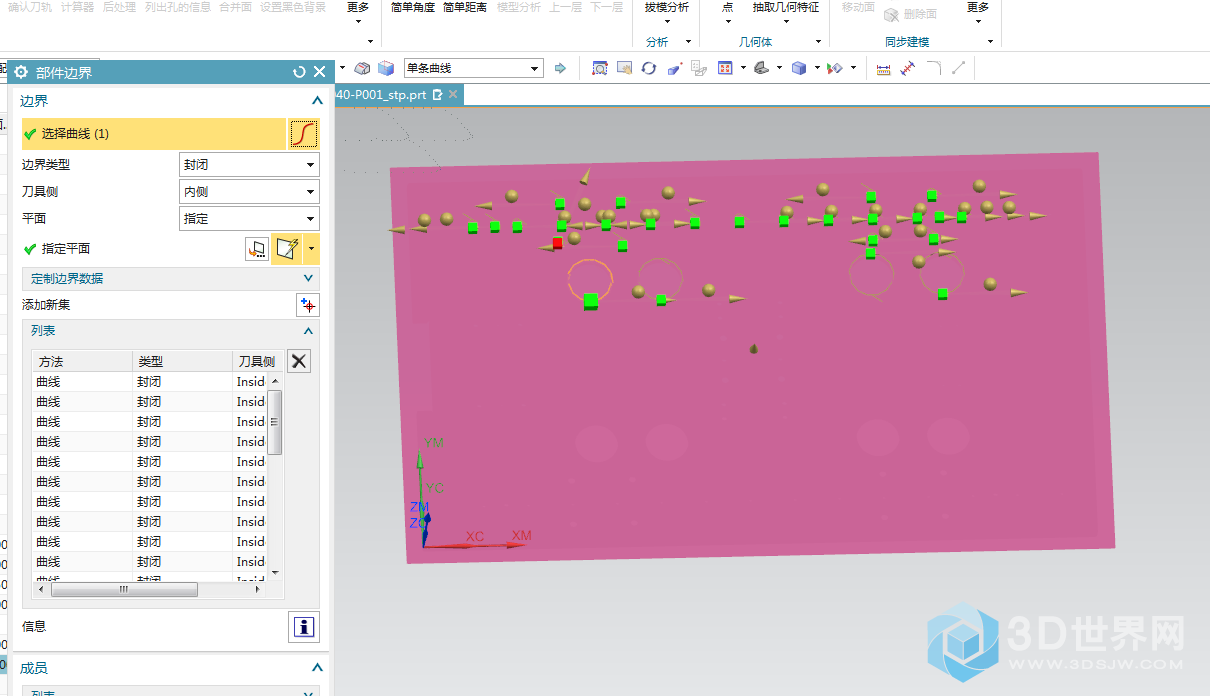Click the red boundary handle on the part
The width and height of the screenshot is (1210, 696).
[558, 243]
